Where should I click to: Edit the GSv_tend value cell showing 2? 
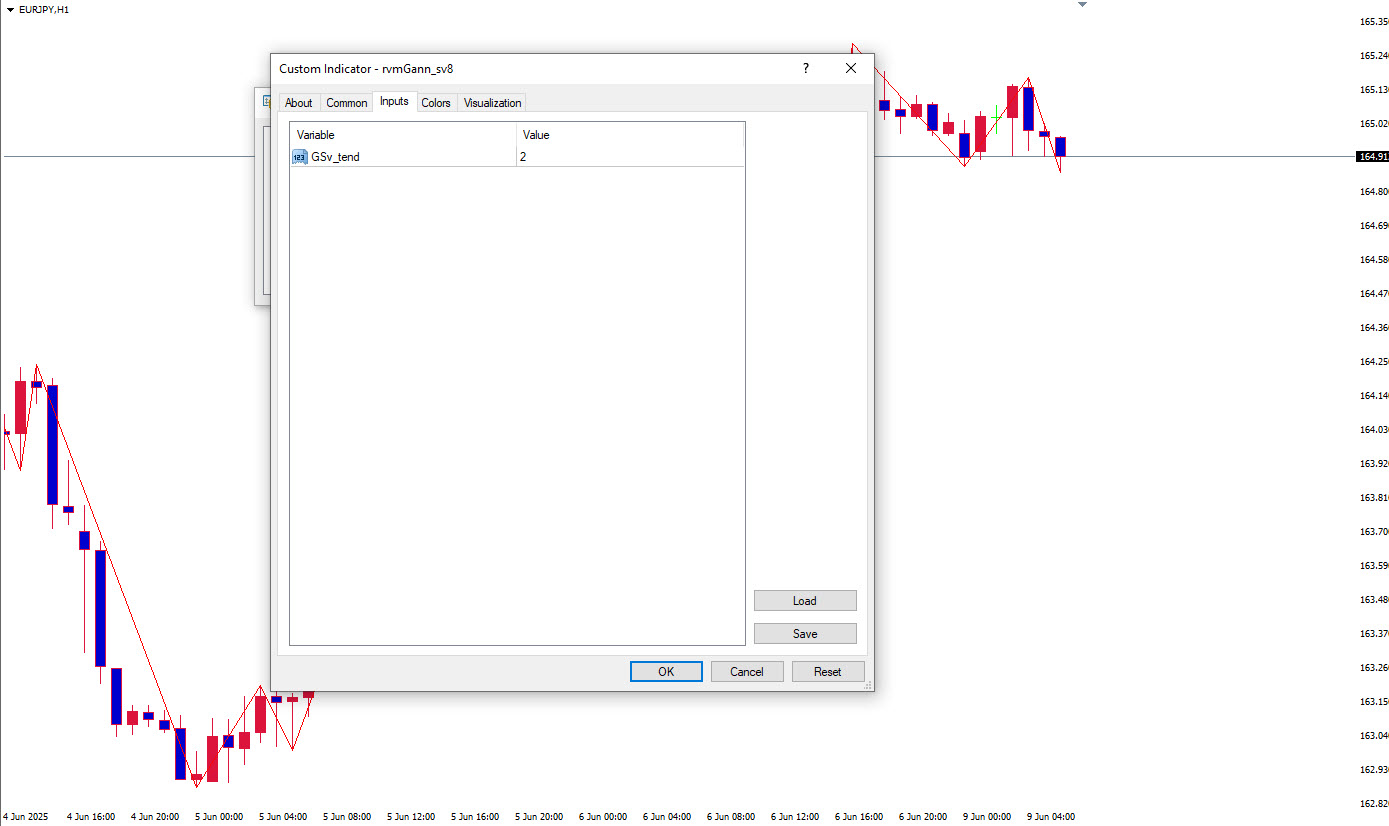(x=630, y=157)
